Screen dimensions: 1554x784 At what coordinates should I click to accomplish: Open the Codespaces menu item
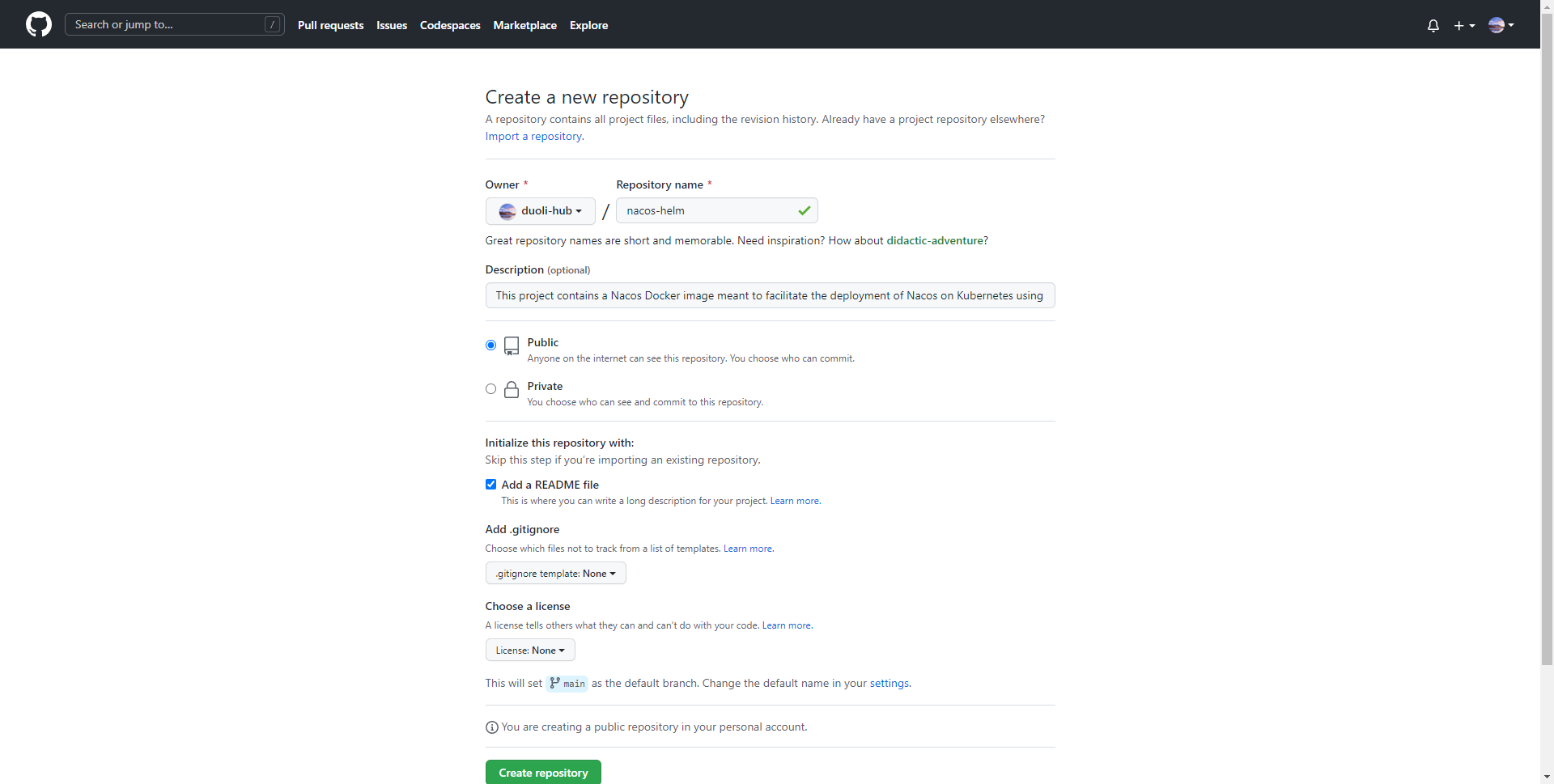[450, 25]
